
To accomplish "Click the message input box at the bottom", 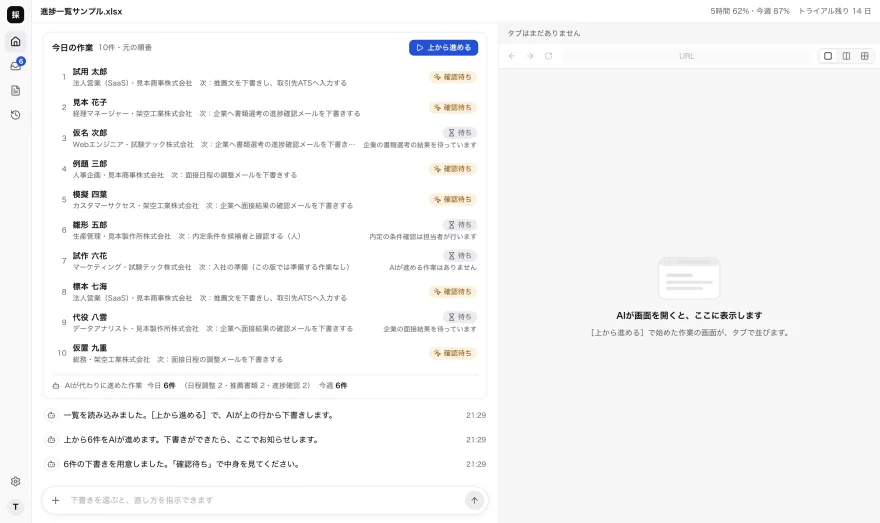I will point(265,500).
